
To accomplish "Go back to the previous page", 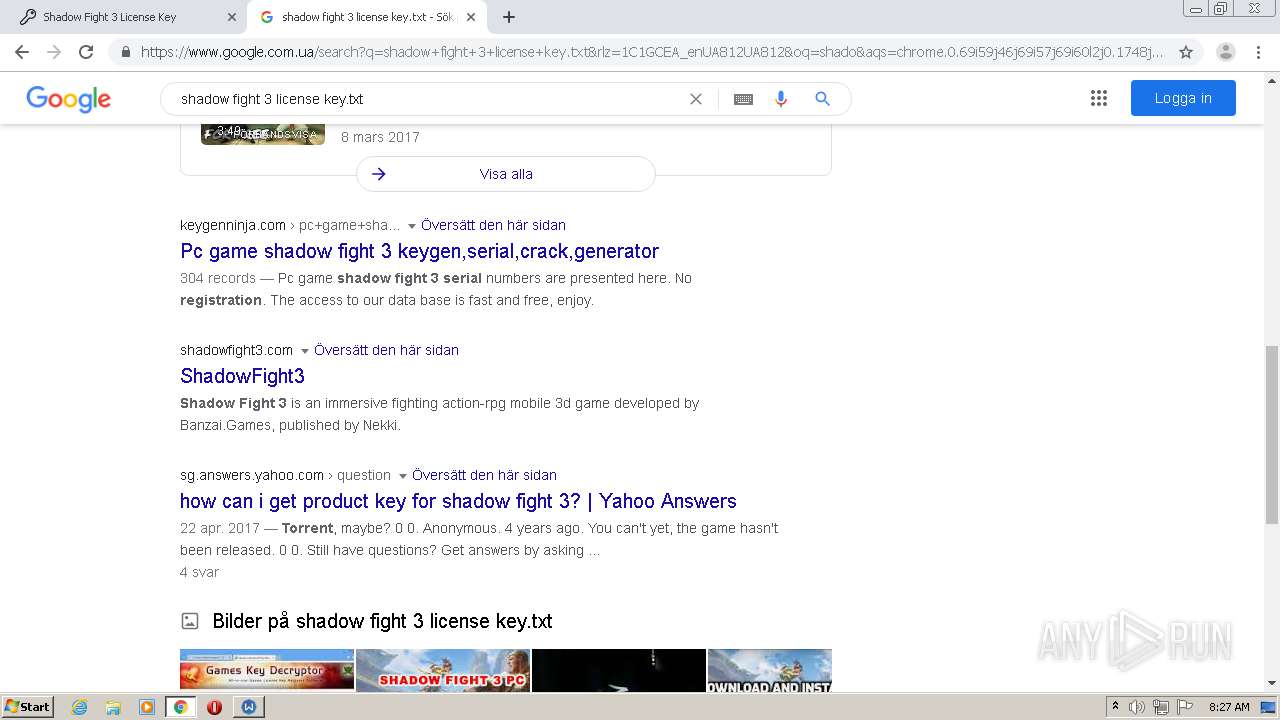I will (x=22, y=52).
